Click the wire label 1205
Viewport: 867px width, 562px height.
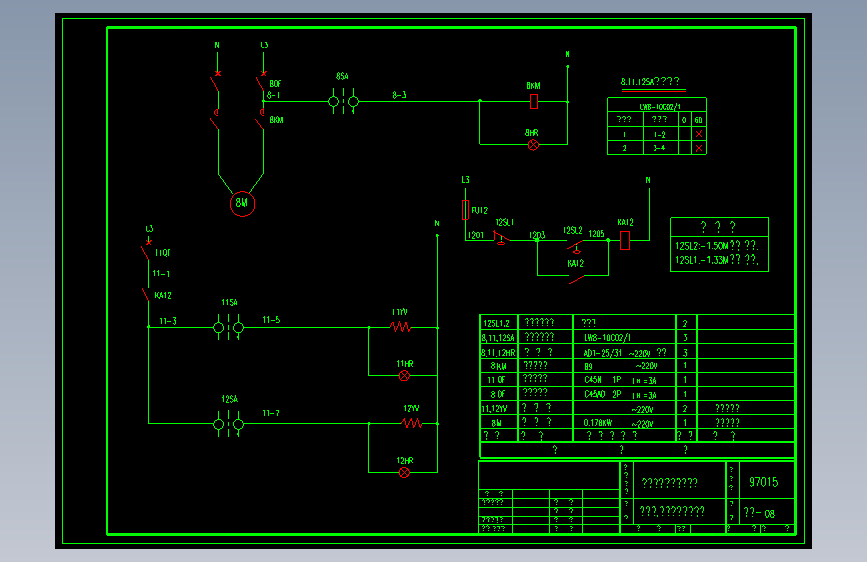(596, 233)
